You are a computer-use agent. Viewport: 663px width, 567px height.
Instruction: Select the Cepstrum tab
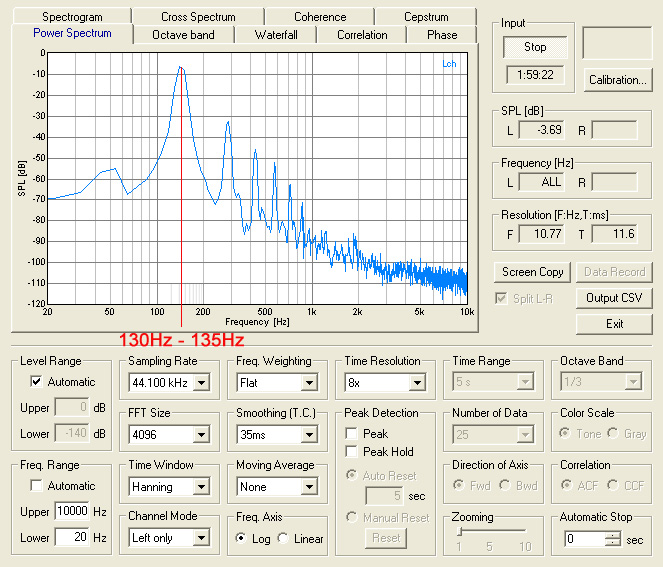click(x=426, y=16)
